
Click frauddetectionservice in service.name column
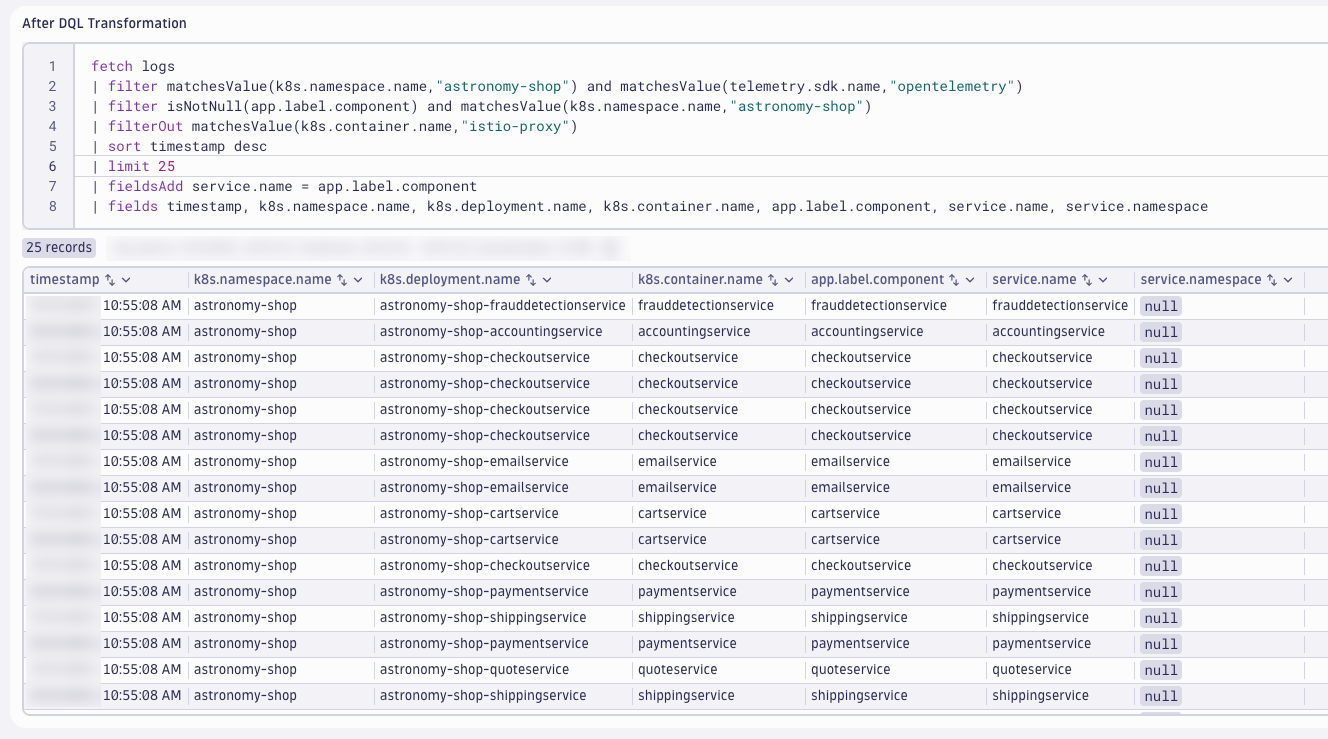pos(1060,305)
